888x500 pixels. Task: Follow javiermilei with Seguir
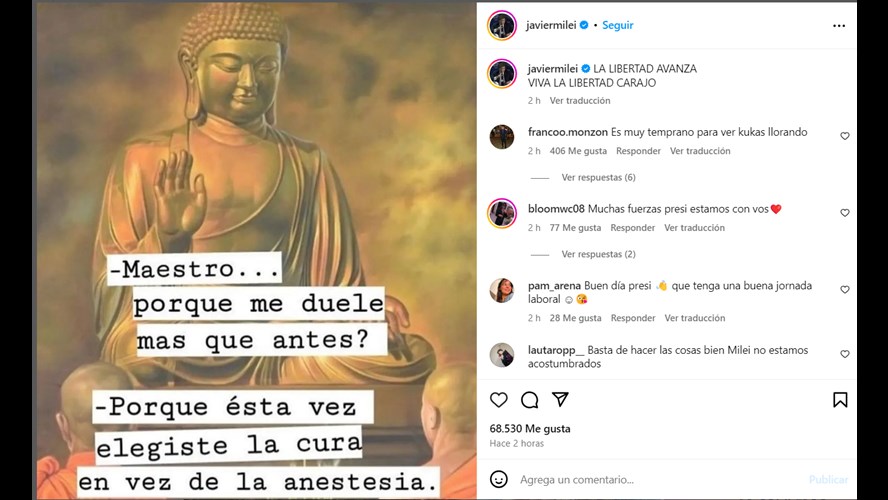point(617,25)
